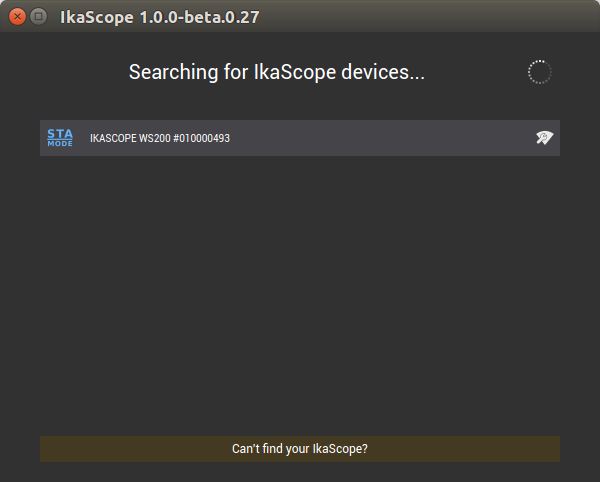Click the blue STA MODE badge icon

click(x=60, y=138)
